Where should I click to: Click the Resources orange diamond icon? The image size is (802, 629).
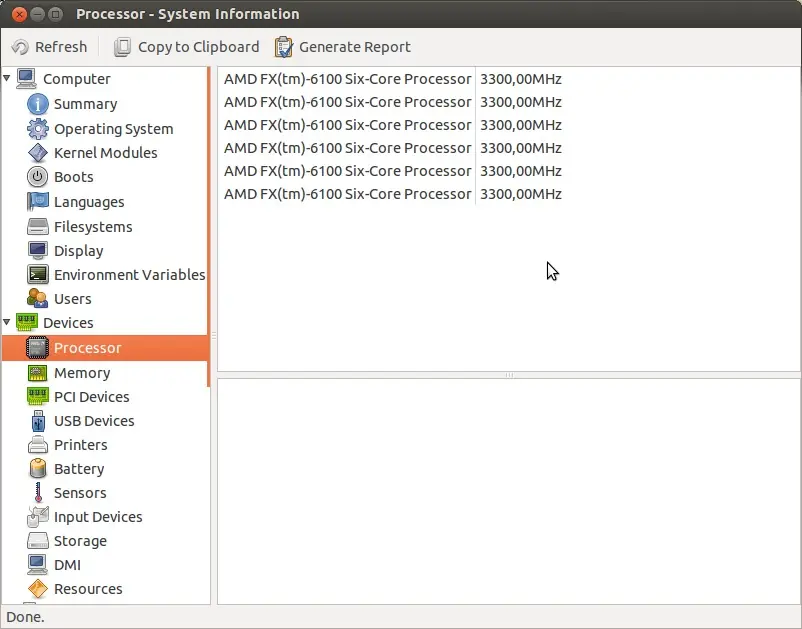pyautogui.click(x=38, y=589)
